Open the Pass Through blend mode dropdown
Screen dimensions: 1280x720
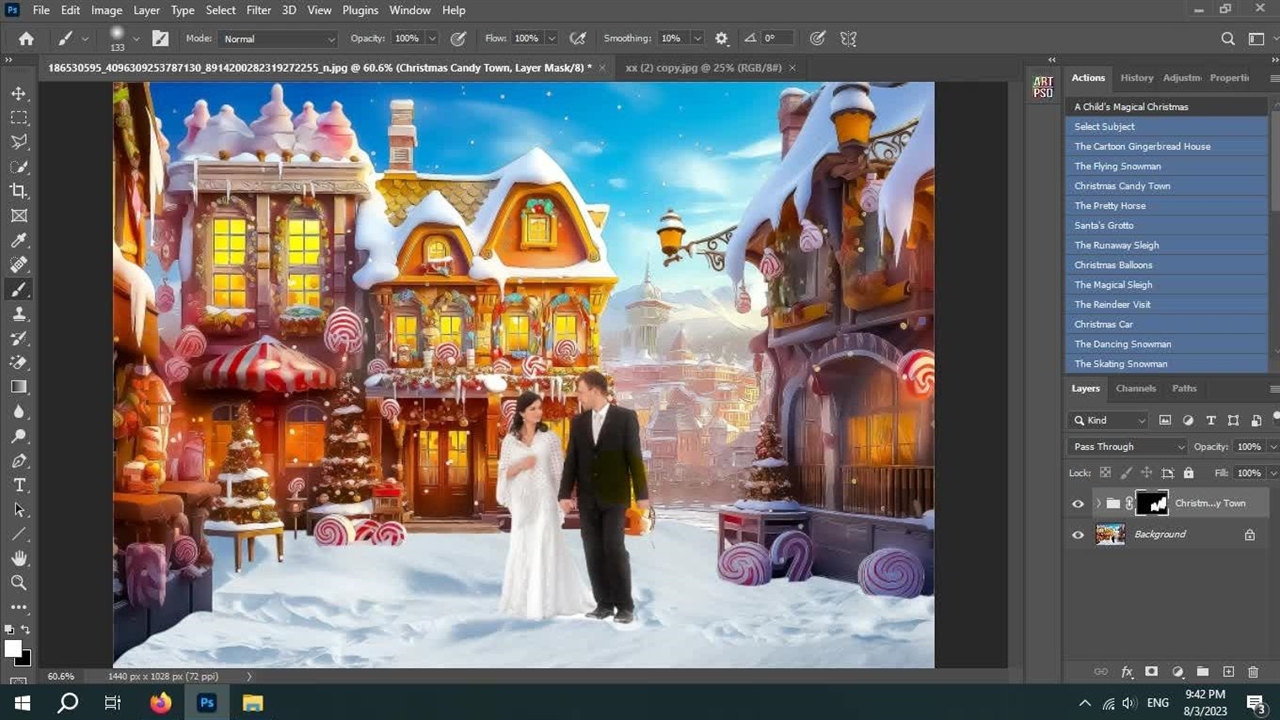1127,447
